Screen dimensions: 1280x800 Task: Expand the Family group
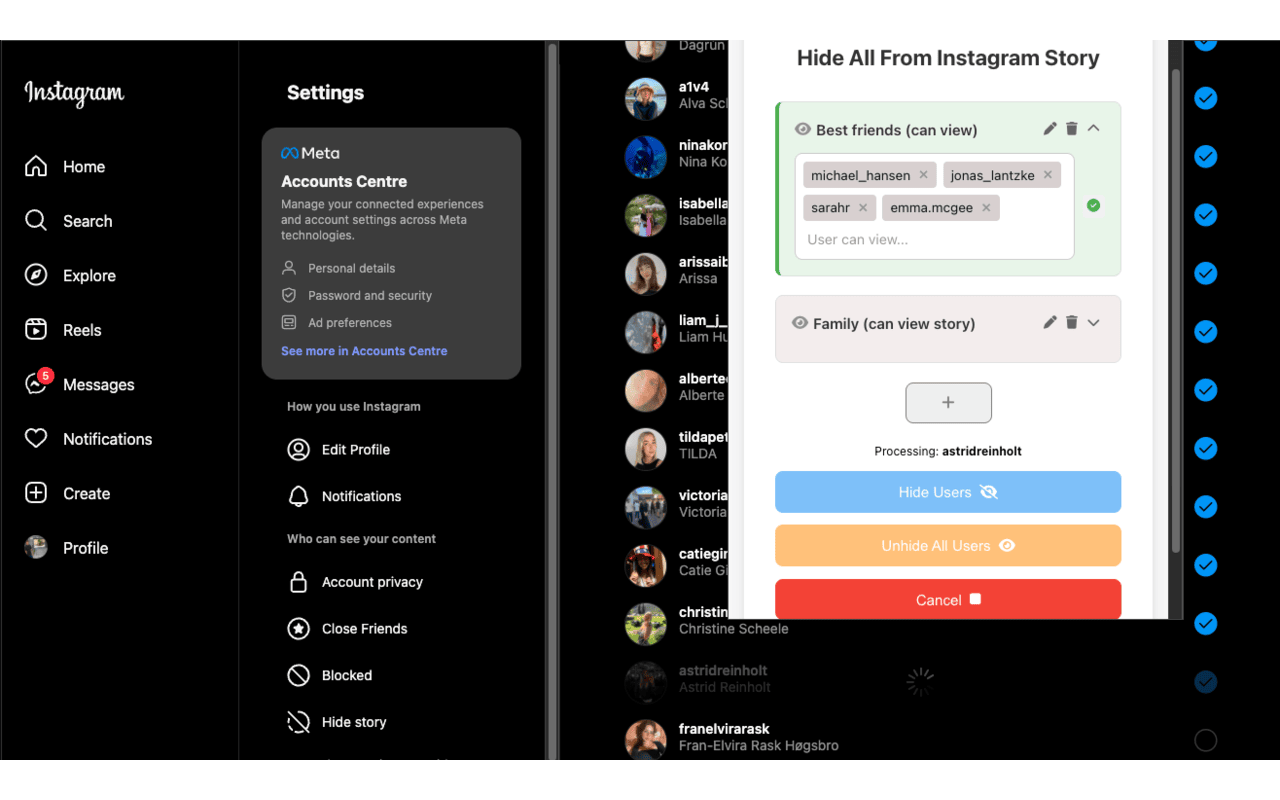click(1094, 322)
